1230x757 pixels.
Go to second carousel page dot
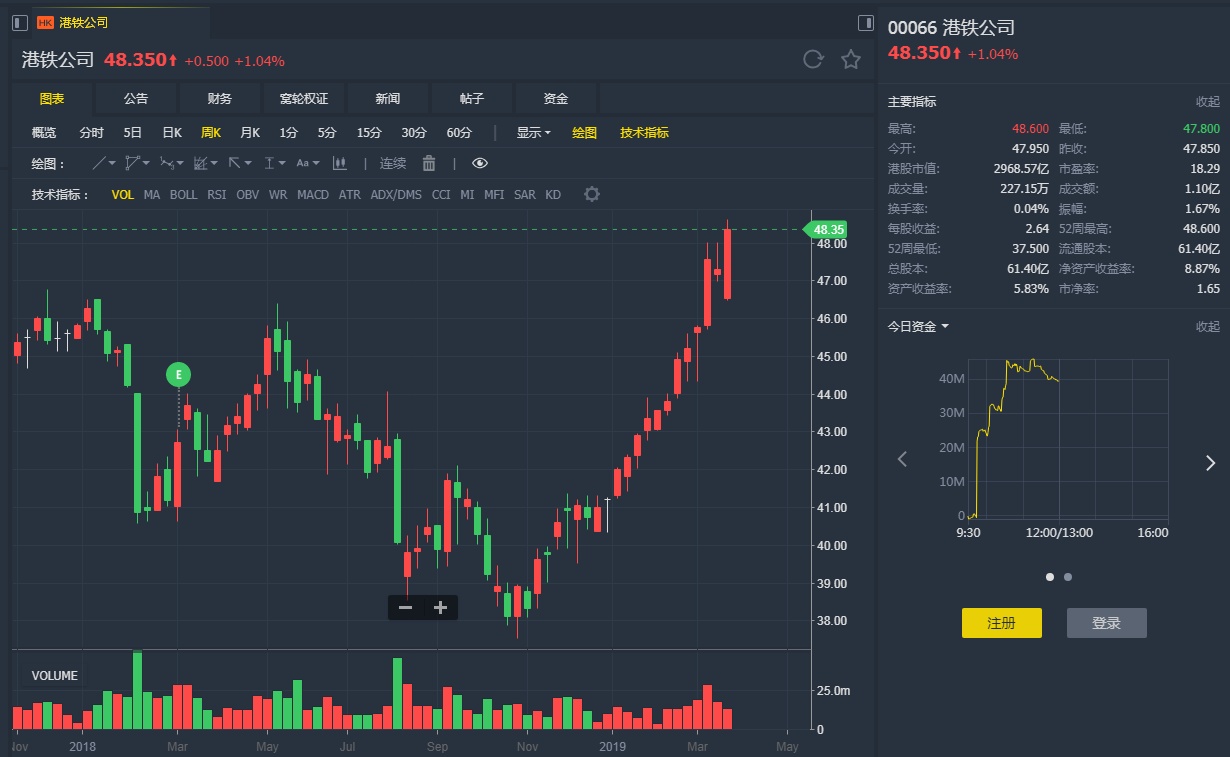tap(1068, 577)
